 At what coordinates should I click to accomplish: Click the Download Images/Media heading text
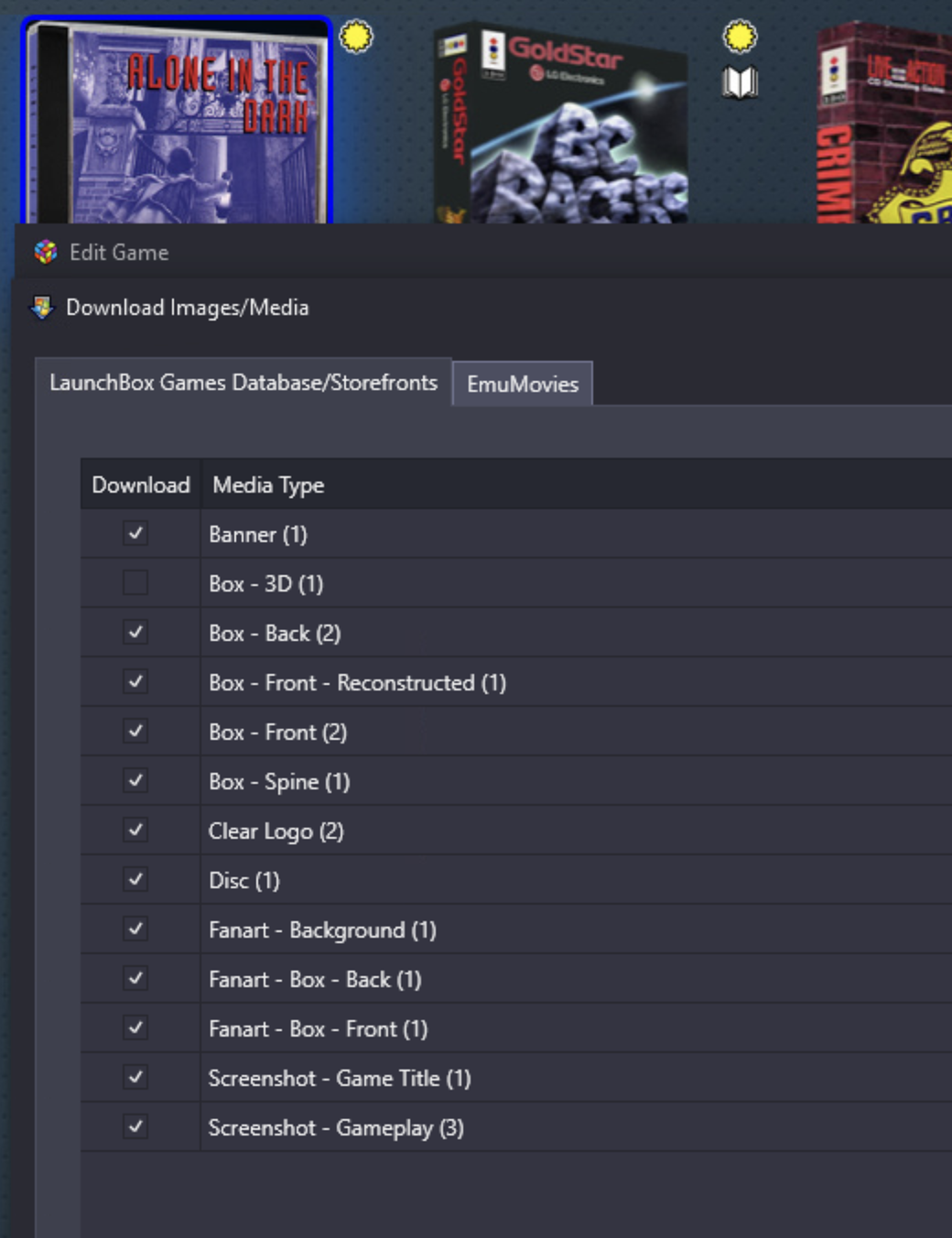tap(188, 308)
